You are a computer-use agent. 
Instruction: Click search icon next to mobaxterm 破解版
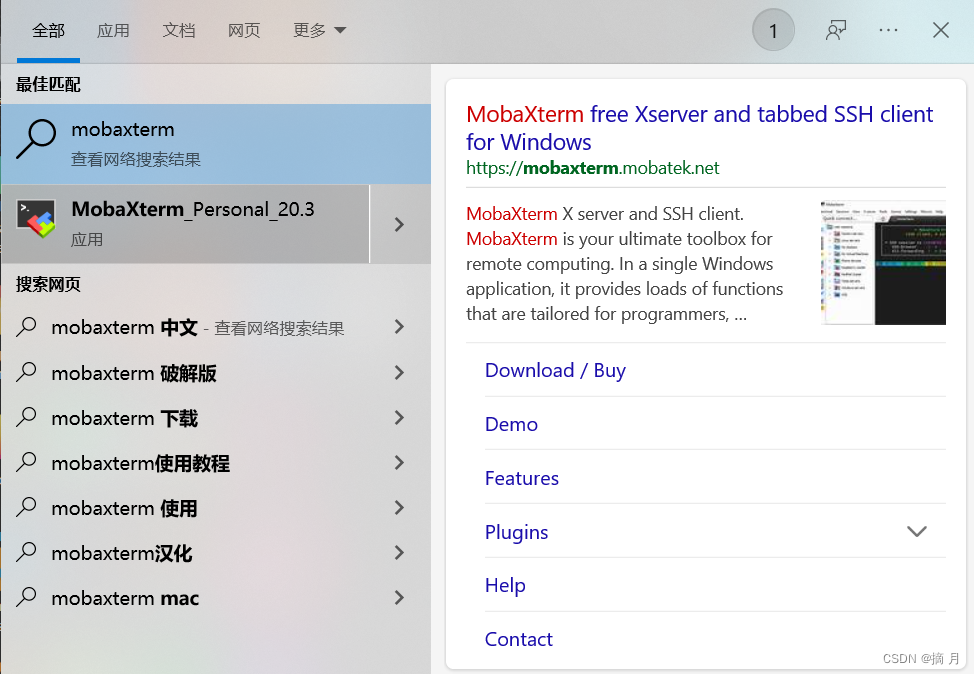tap(27, 371)
